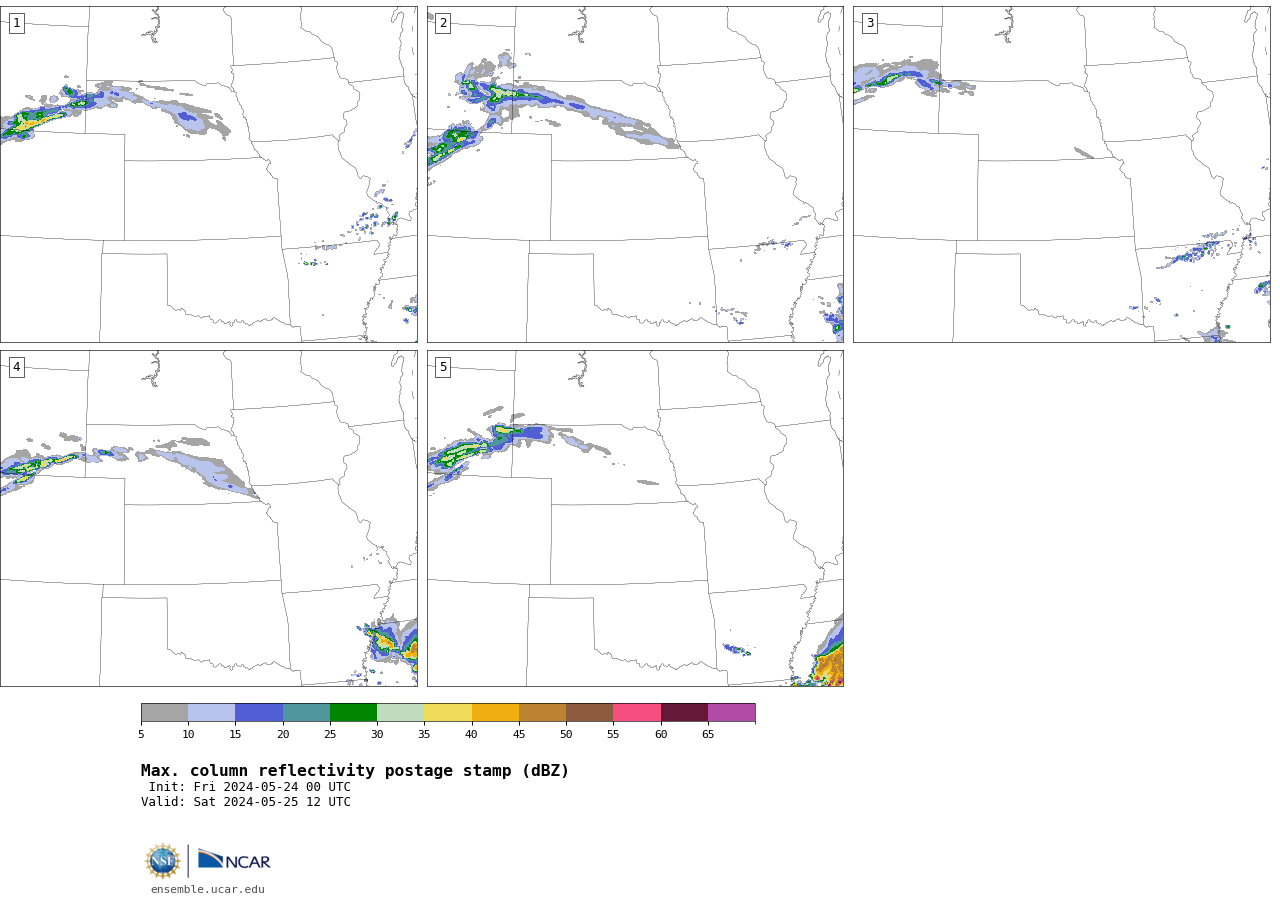This screenshot has height=901, width=1280.
Task: Open ensemble member 3 reflectivity map
Action: pos(1061,175)
